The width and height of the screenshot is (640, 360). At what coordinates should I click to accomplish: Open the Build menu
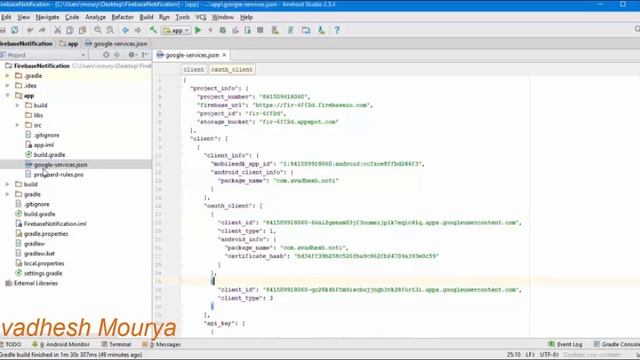[x=146, y=17]
